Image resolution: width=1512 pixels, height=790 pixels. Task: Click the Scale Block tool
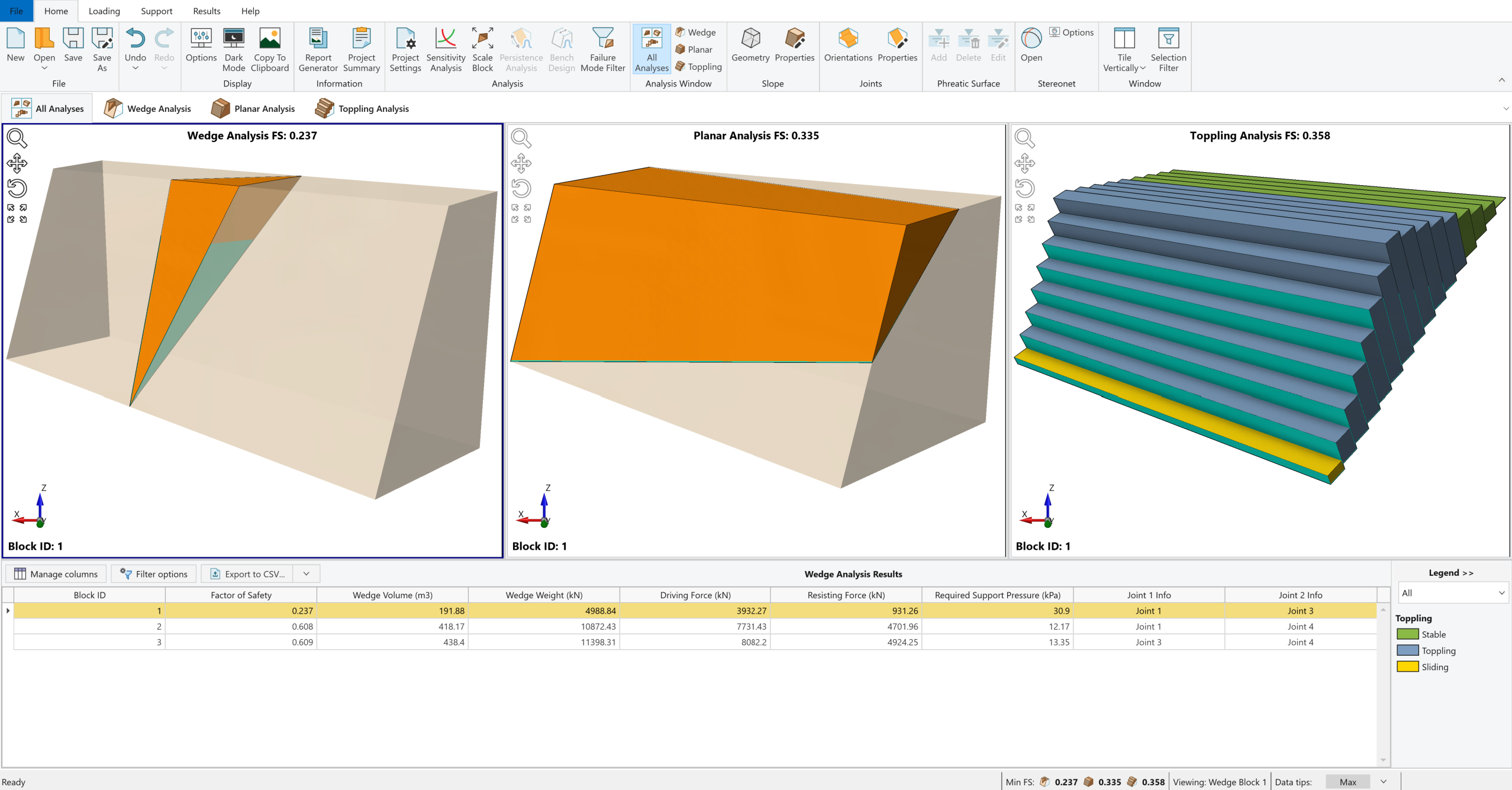pos(482,49)
